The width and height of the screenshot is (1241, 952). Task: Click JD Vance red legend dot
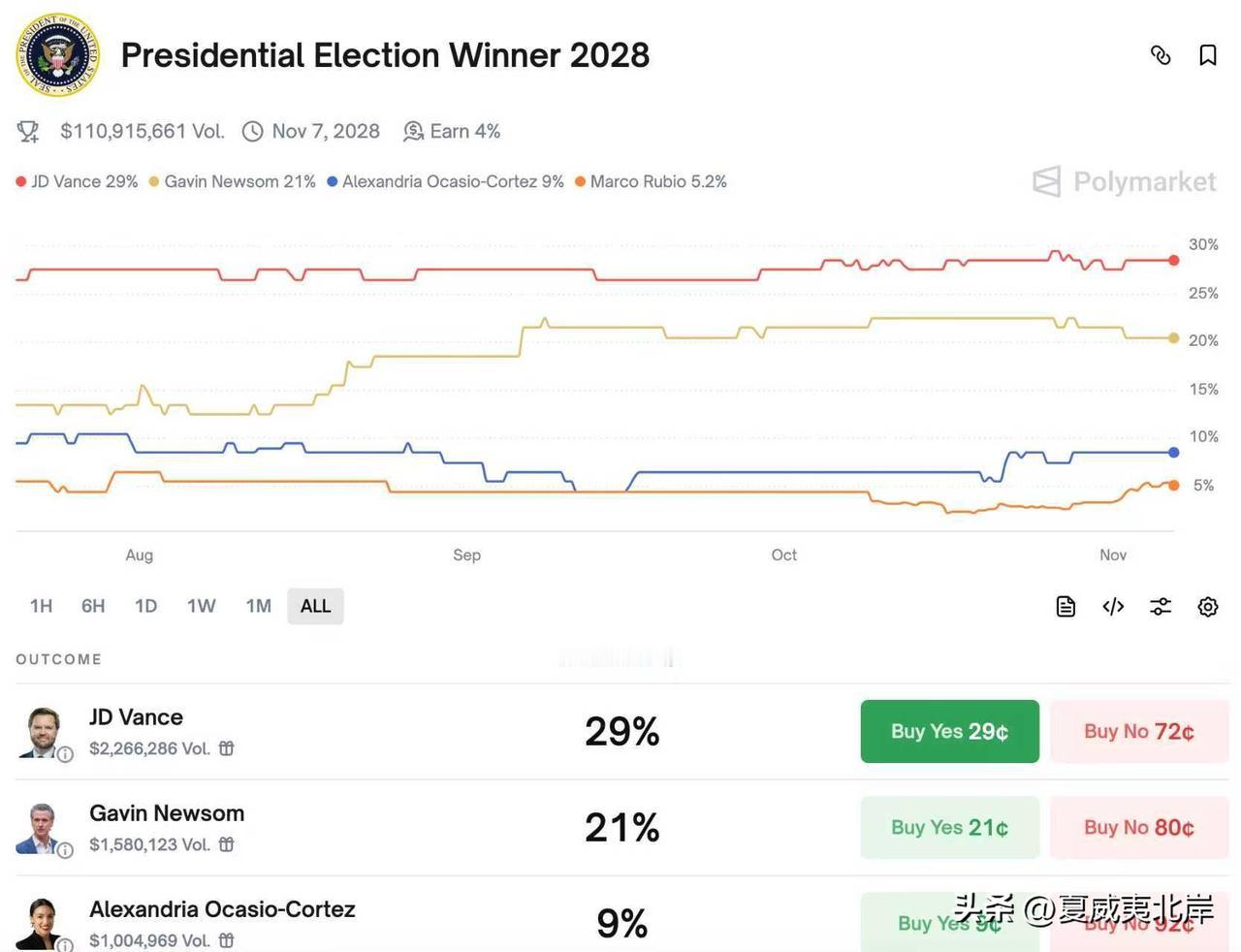pos(21,182)
